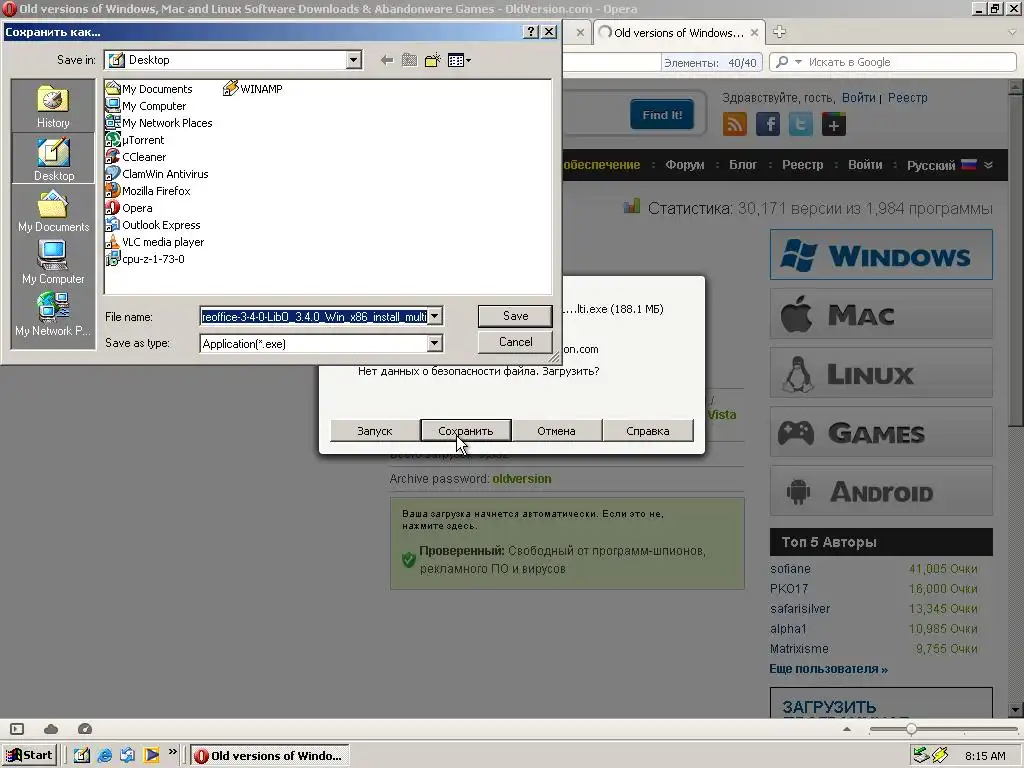Expand the File name dropdown arrow
This screenshot has height=768, width=1024.
434,317
